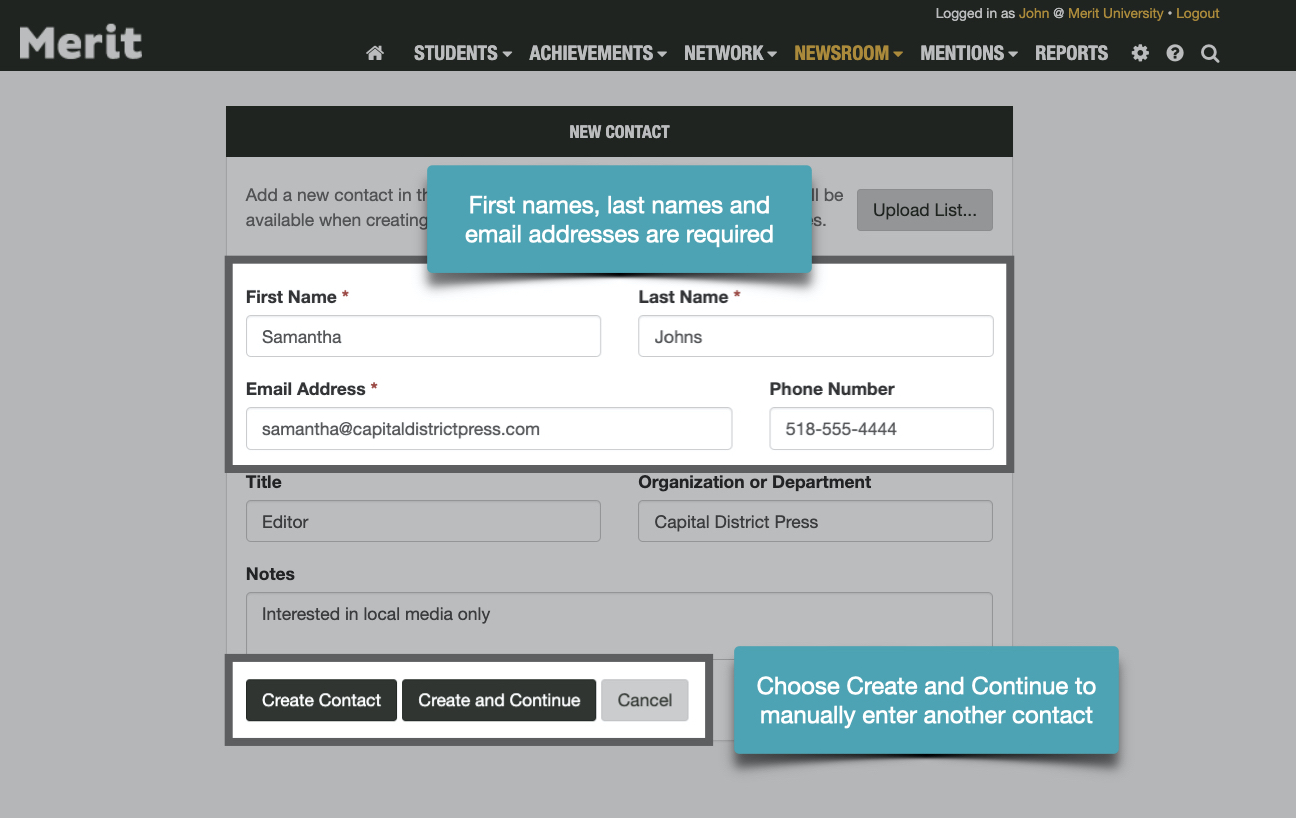This screenshot has width=1296, height=818.
Task: Go to the Reports page
Action: pyautogui.click(x=1071, y=54)
